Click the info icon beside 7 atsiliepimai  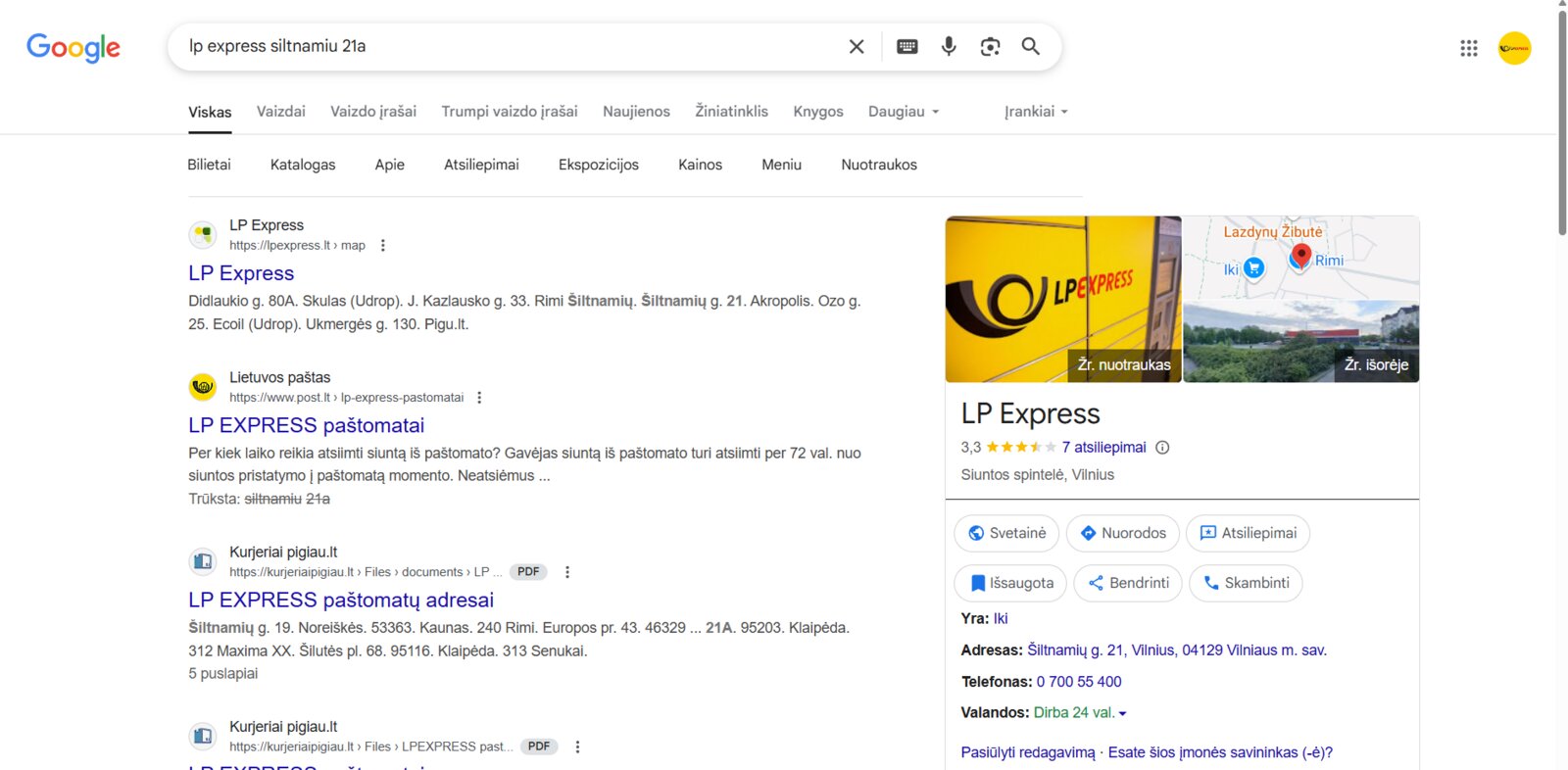(1162, 448)
